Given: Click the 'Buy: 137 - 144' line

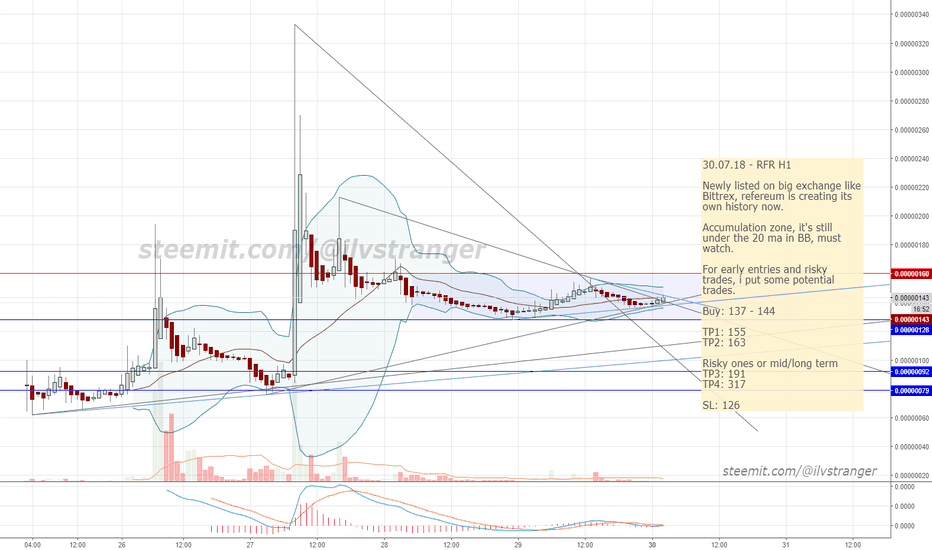Looking at the screenshot, I should click(738, 311).
